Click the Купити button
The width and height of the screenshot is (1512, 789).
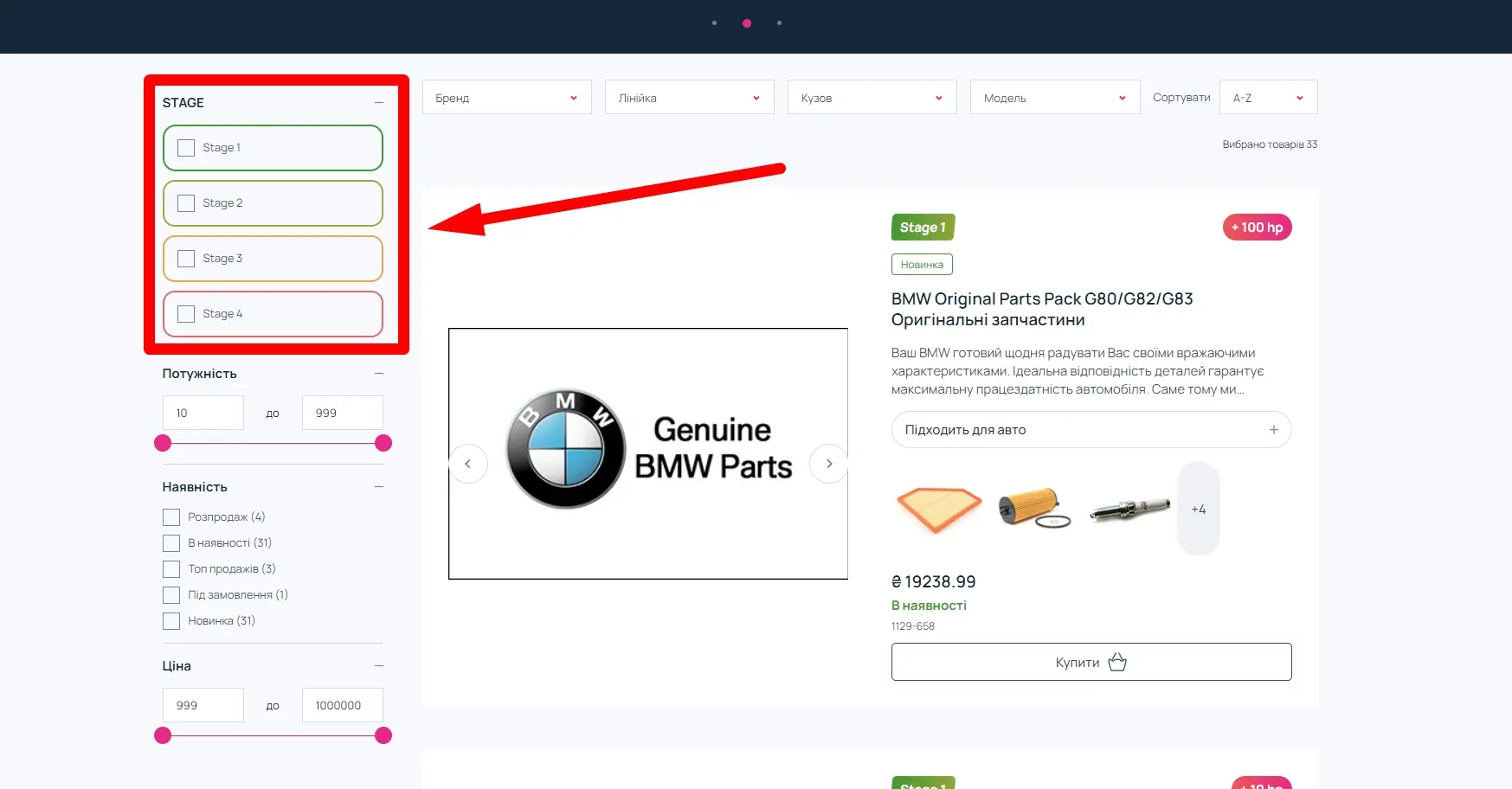pos(1091,662)
